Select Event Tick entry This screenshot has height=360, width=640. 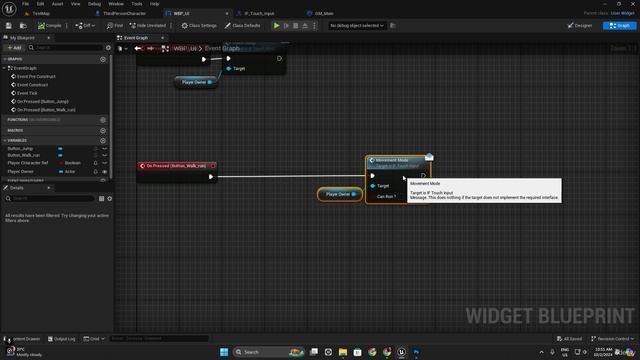(x=27, y=93)
